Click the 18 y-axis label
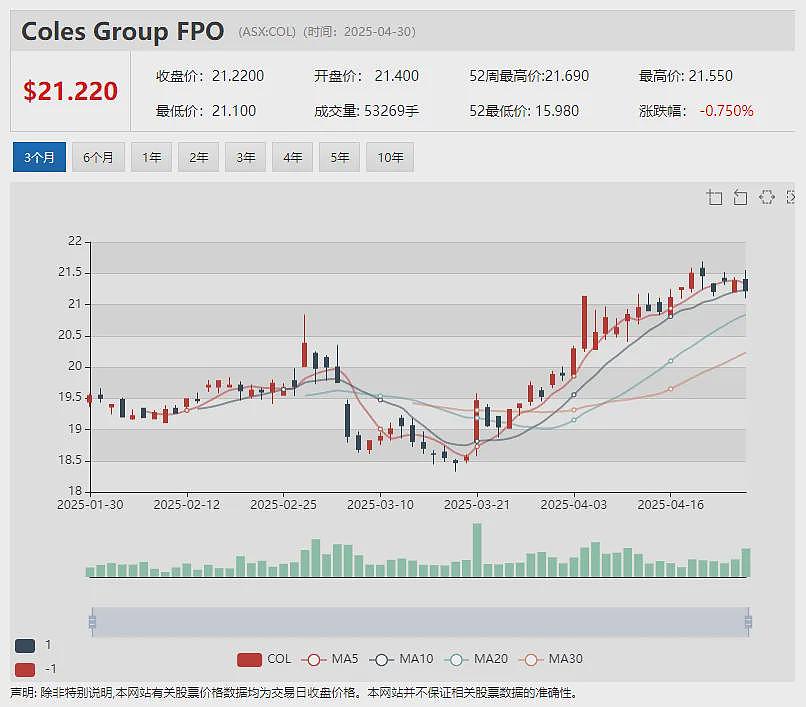This screenshot has height=707, width=806. (75, 491)
